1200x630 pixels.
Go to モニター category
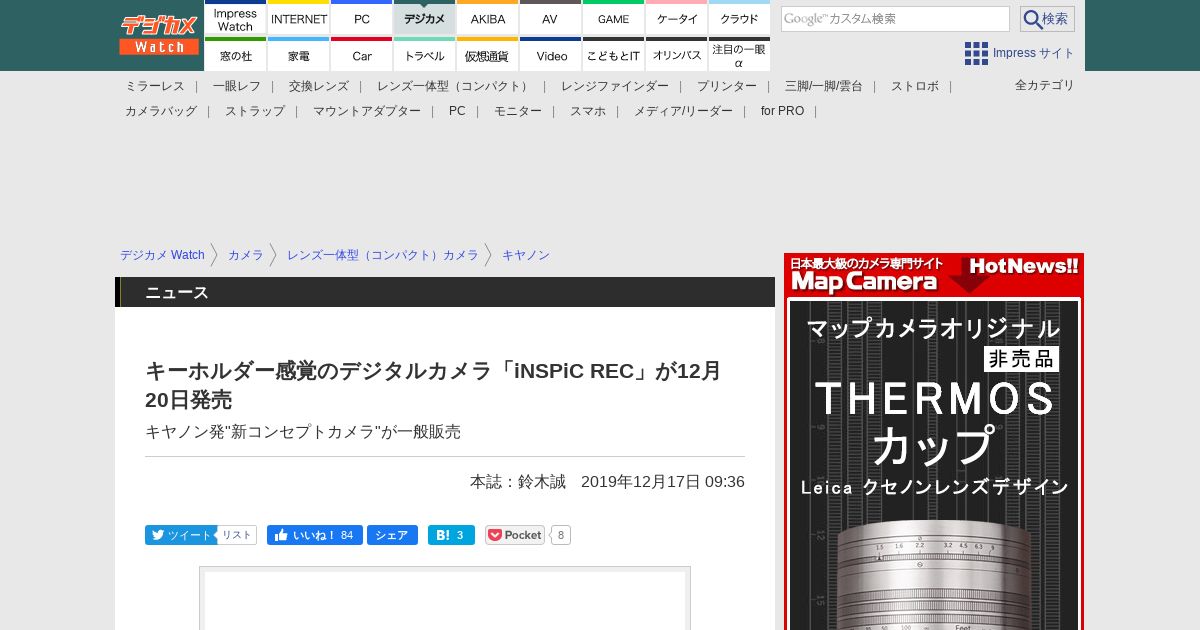point(518,111)
